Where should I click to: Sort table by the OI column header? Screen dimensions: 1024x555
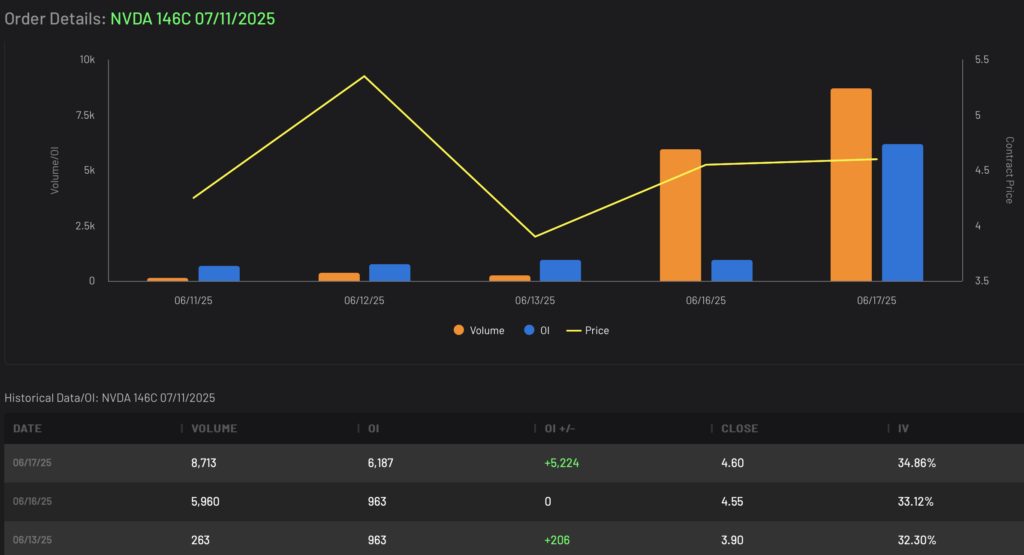374,428
